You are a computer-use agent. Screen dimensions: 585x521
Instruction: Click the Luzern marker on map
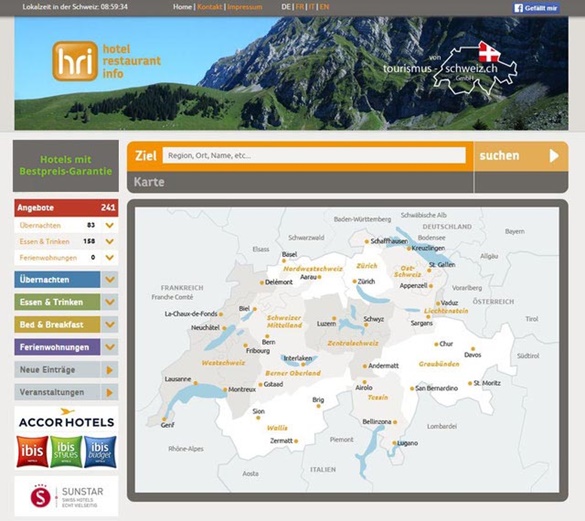click(334, 318)
